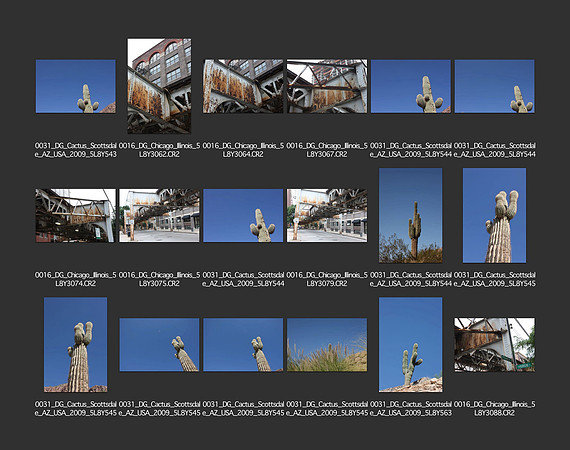
Task: Click the saguaro on rocky hill thumbnail 5L8Y563
Action: coord(411,345)
